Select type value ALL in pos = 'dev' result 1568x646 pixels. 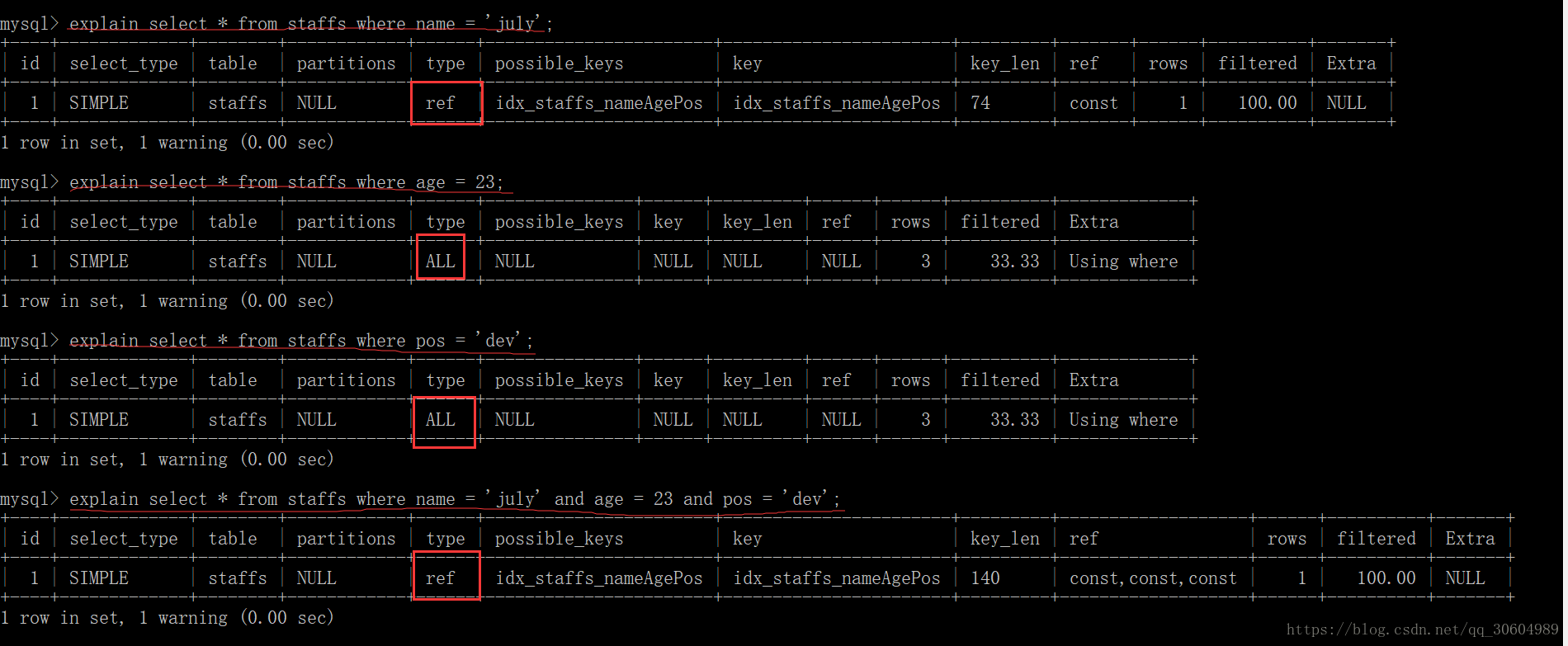(440, 419)
